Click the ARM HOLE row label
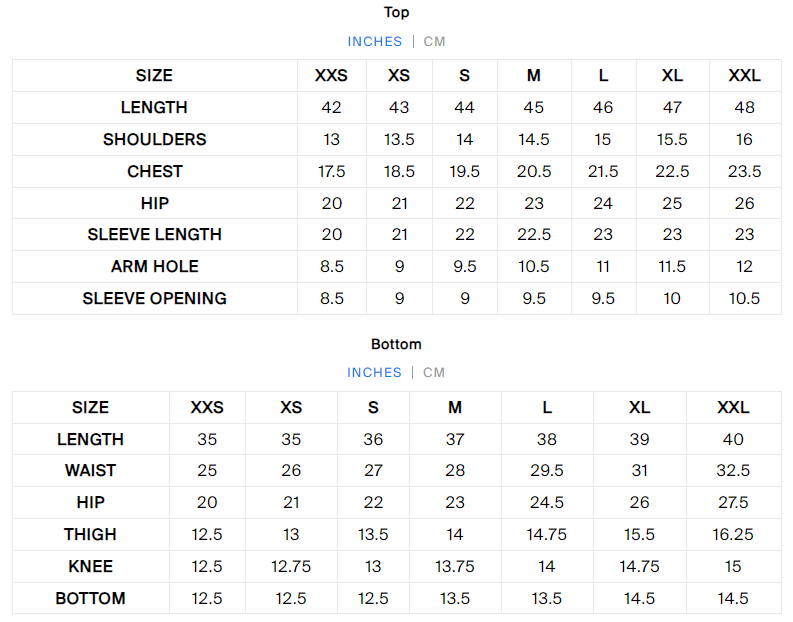This screenshot has height=622, width=793. [155, 266]
